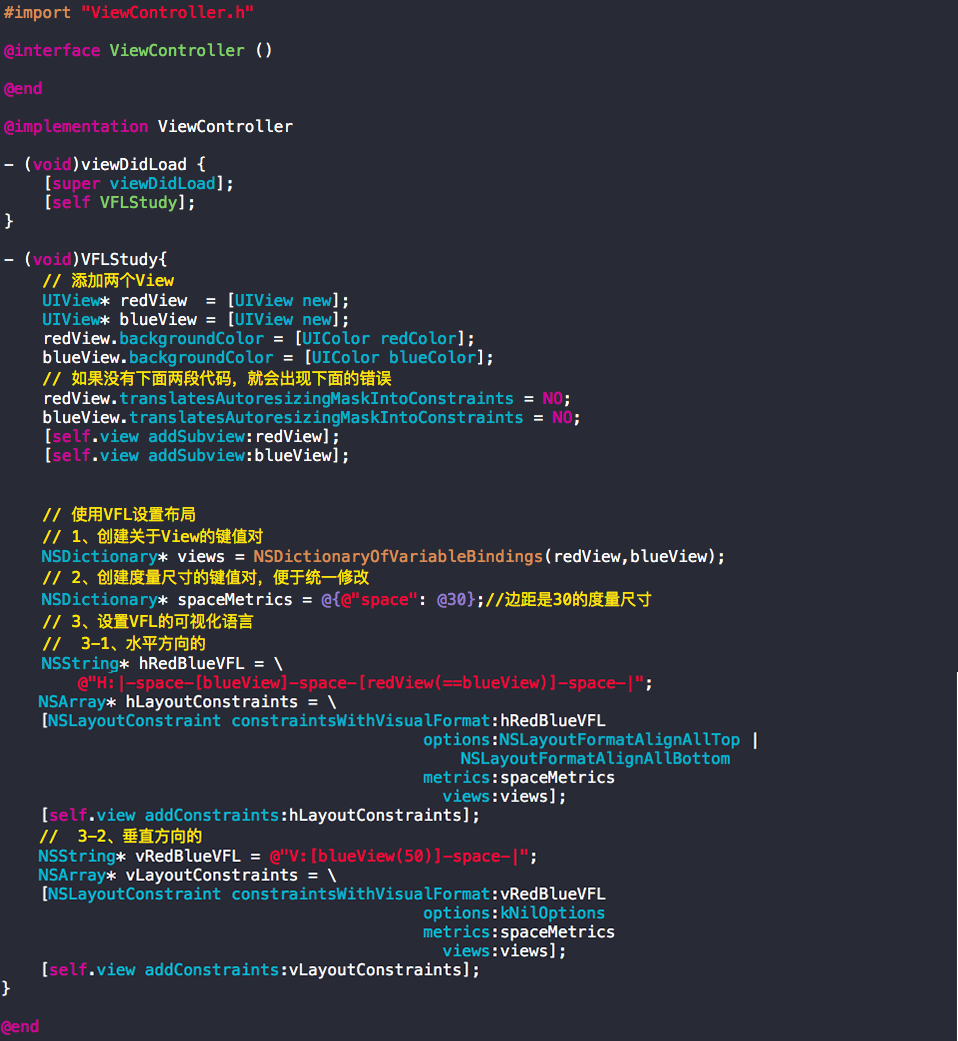Click the blueView = [UIView new] line
This screenshot has width=958, height=1041.
click(196, 320)
